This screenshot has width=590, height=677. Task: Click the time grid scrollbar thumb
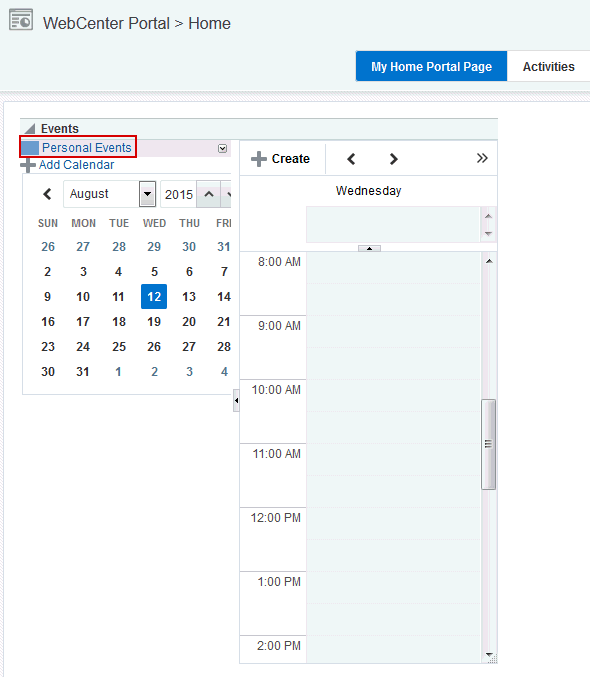click(x=488, y=444)
